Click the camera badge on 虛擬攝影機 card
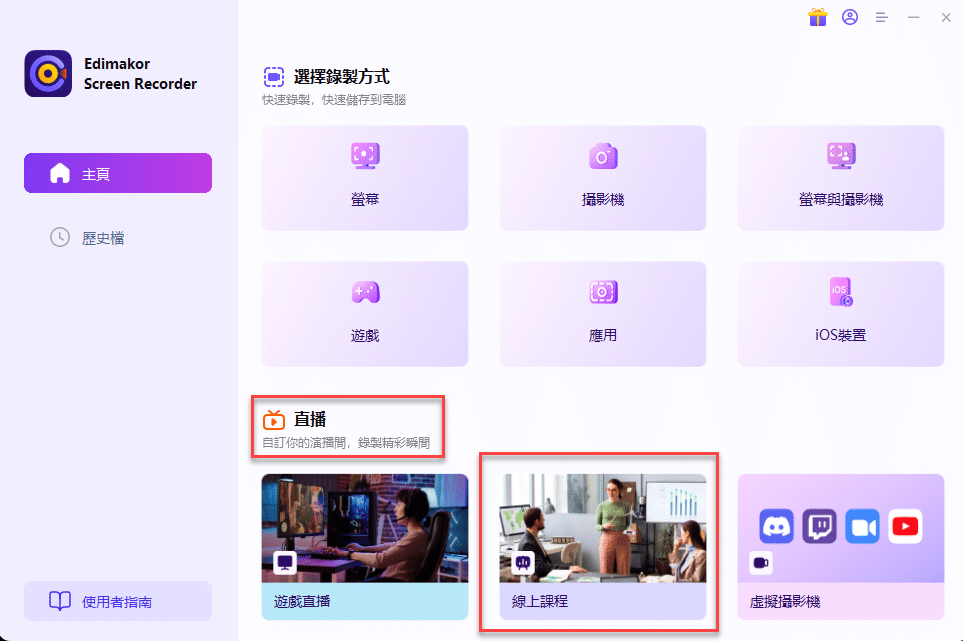This screenshot has height=641, width=963. point(761,562)
